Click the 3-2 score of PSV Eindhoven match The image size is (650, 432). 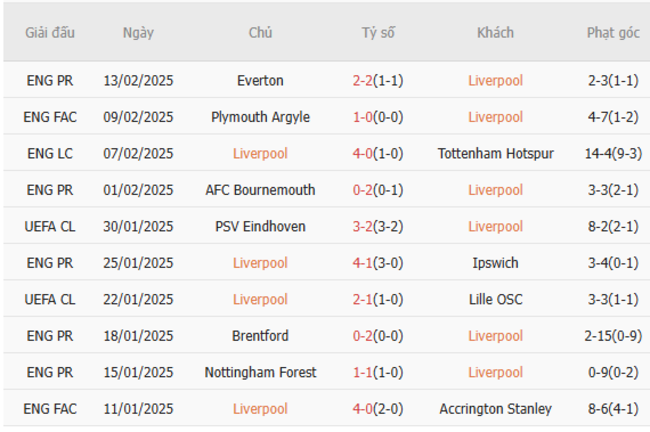(x=363, y=226)
